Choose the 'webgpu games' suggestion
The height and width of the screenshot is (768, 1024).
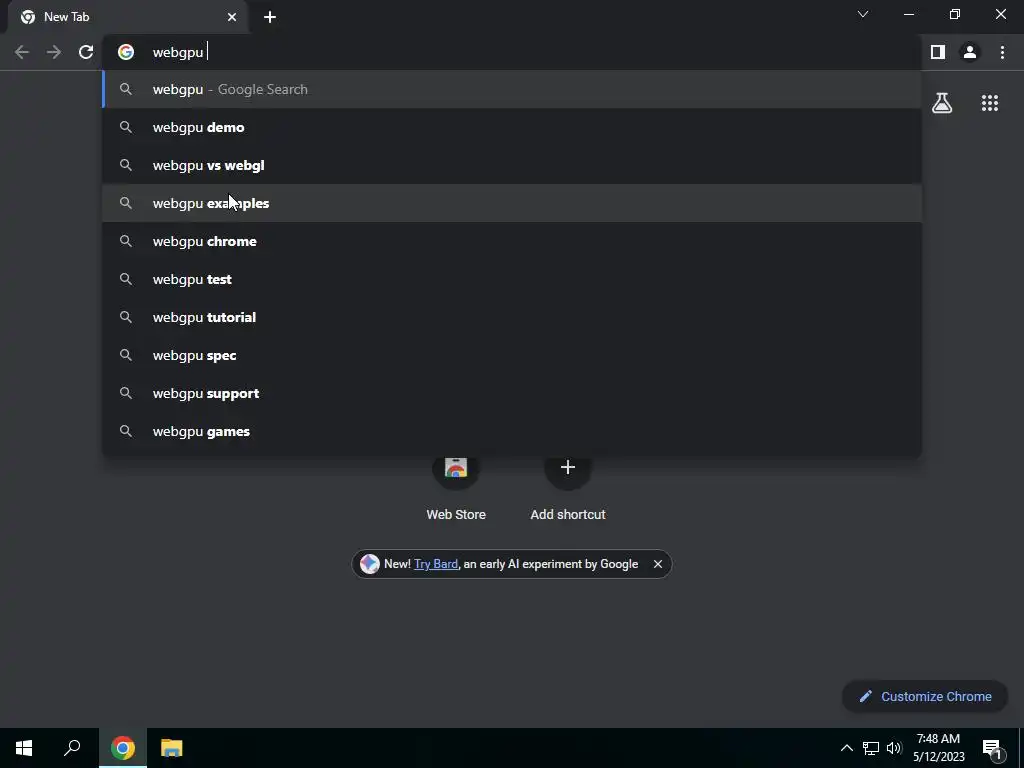[x=512, y=431]
